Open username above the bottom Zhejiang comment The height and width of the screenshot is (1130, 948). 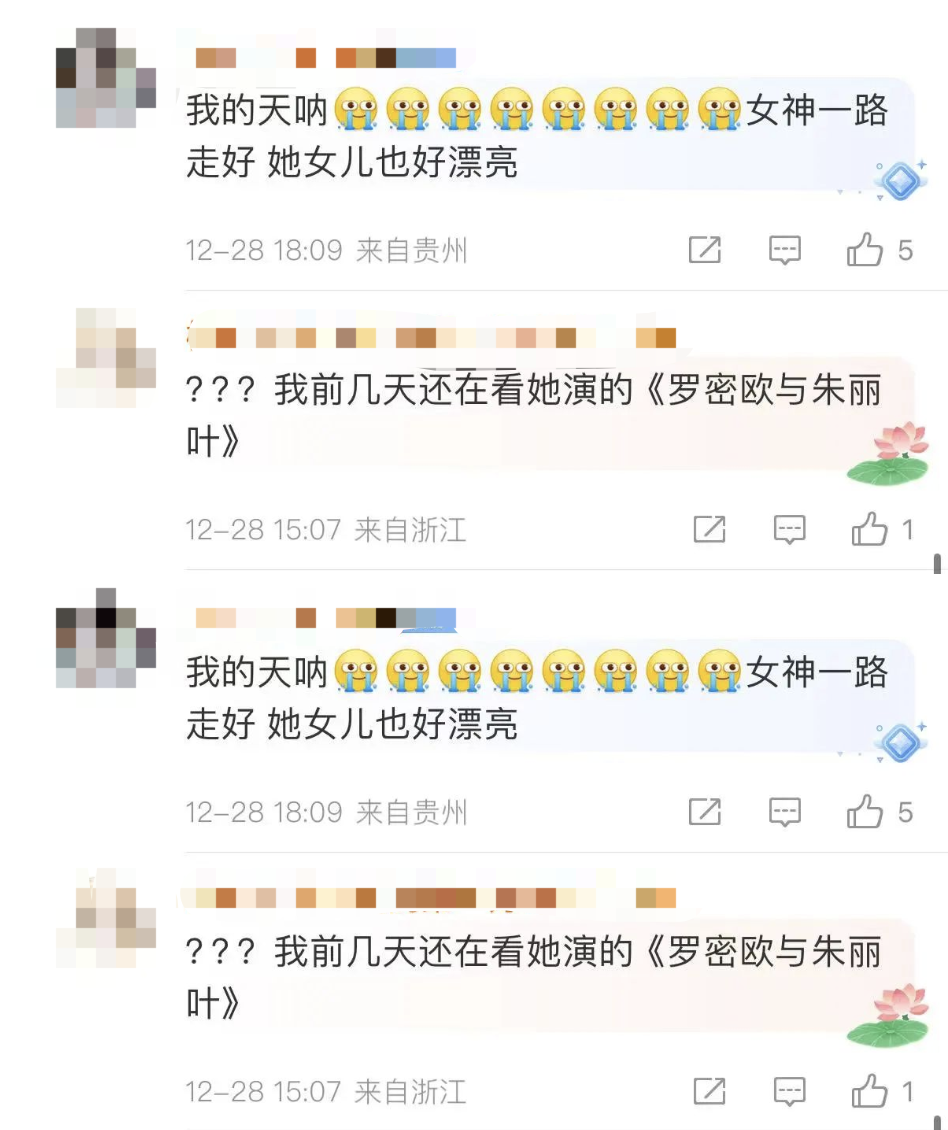[x=431, y=898]
